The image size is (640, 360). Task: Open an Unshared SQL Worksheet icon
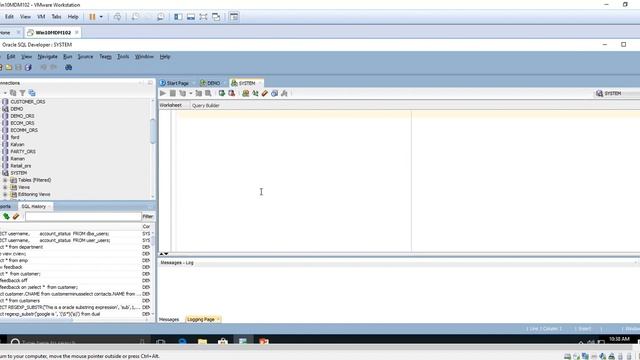click(x=246, y=93)
